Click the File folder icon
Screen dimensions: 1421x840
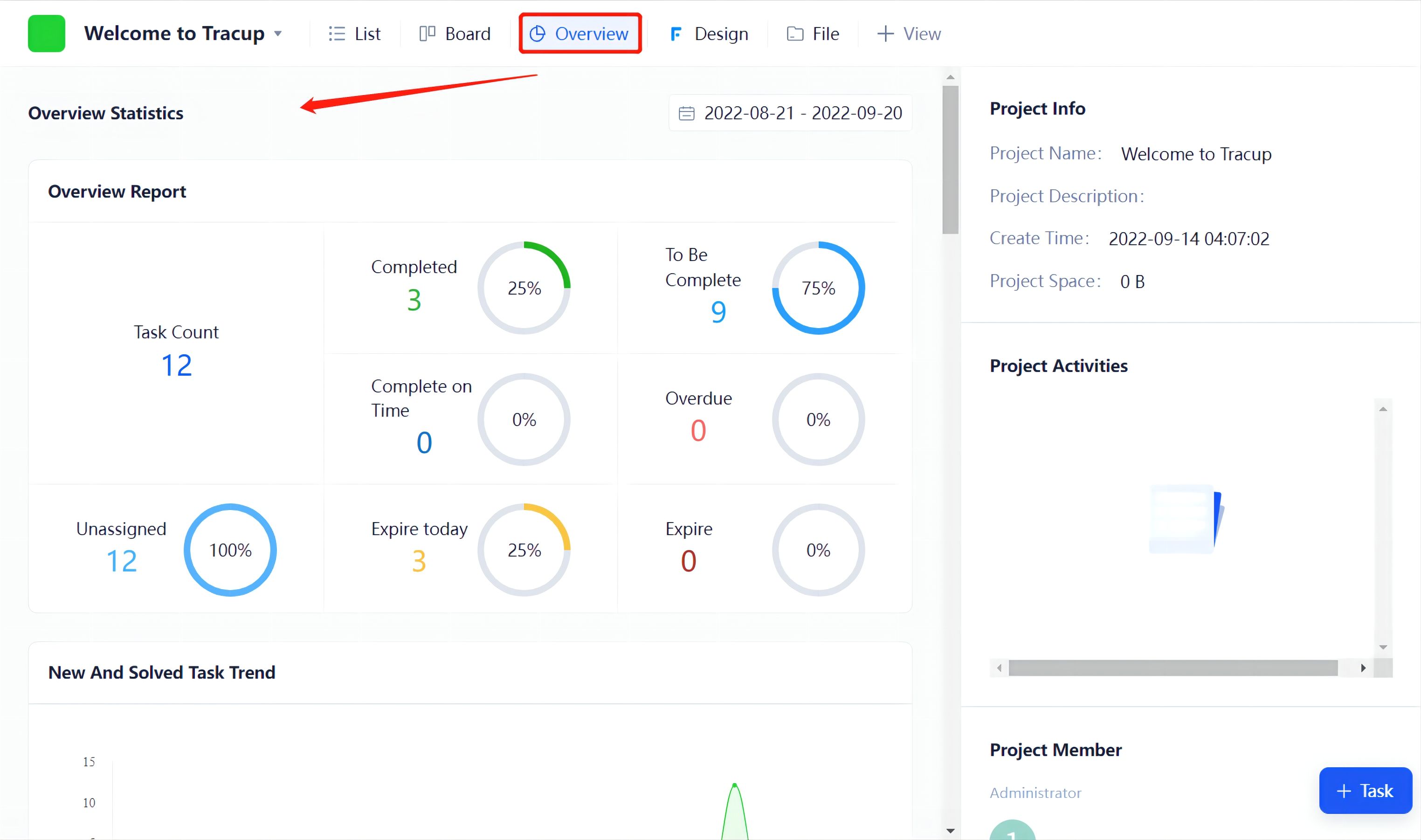795,34
